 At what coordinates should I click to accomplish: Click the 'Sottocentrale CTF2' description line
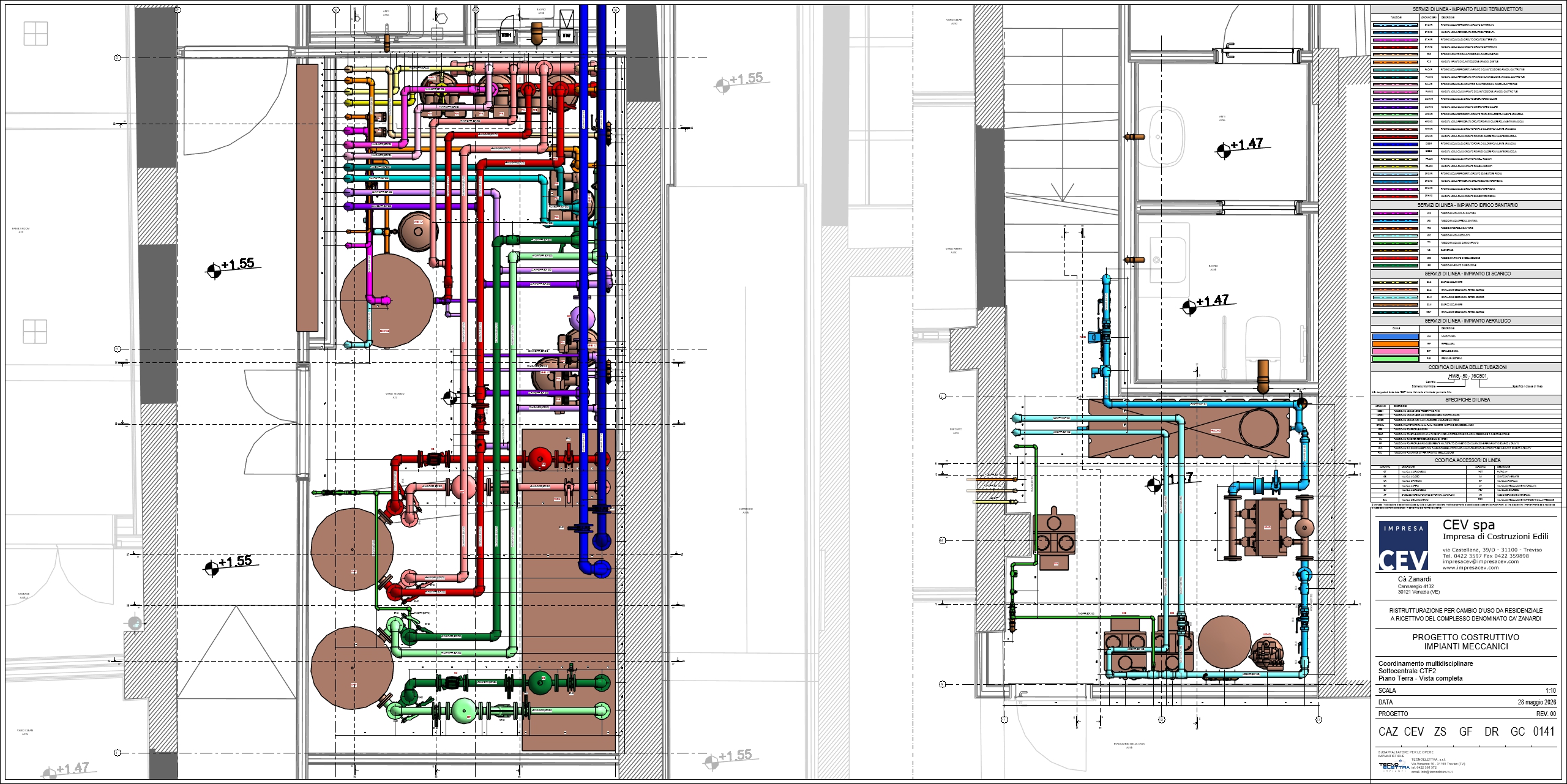pyautogui.click(x=1407, y=671)
